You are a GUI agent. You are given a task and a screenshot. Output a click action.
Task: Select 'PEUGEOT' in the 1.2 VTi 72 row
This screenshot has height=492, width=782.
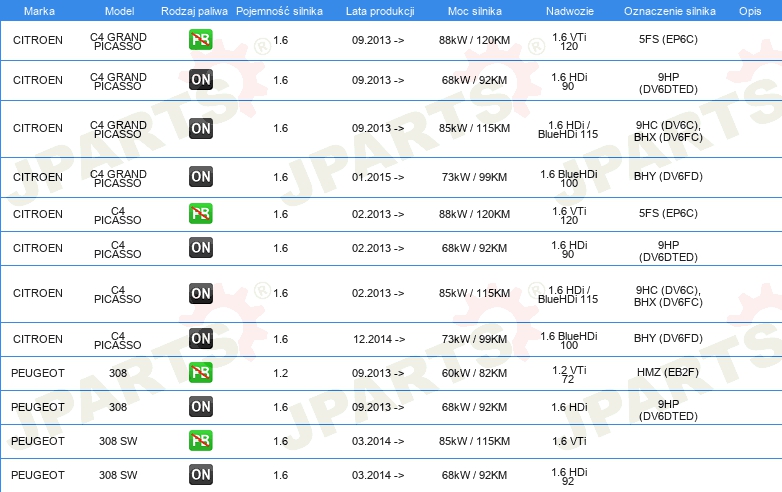click(x=38, y=373)
